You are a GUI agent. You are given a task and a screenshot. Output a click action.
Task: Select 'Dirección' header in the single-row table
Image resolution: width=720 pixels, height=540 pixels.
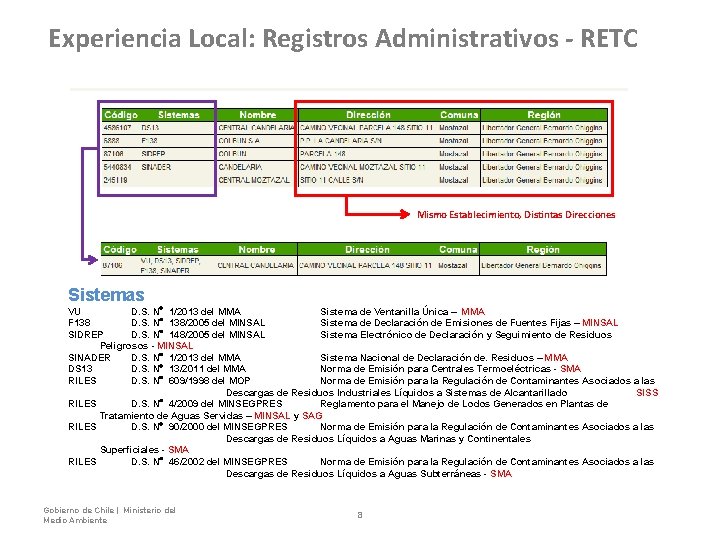367,249
